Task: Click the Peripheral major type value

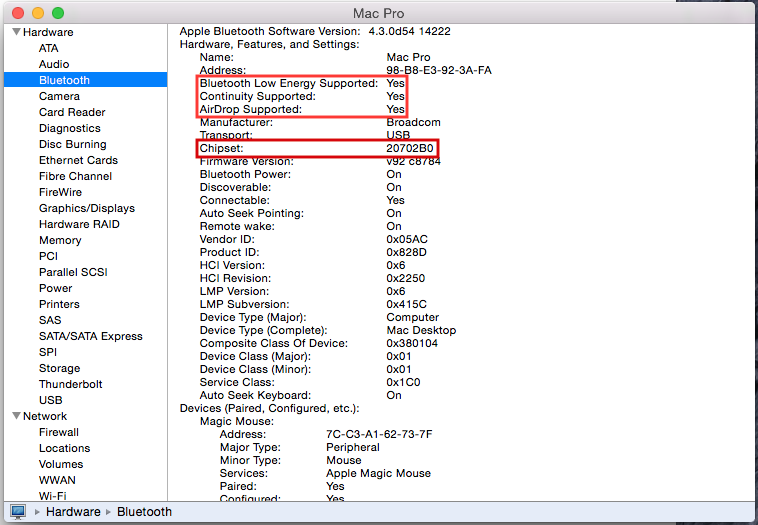Action: click(x=353, y=447)
